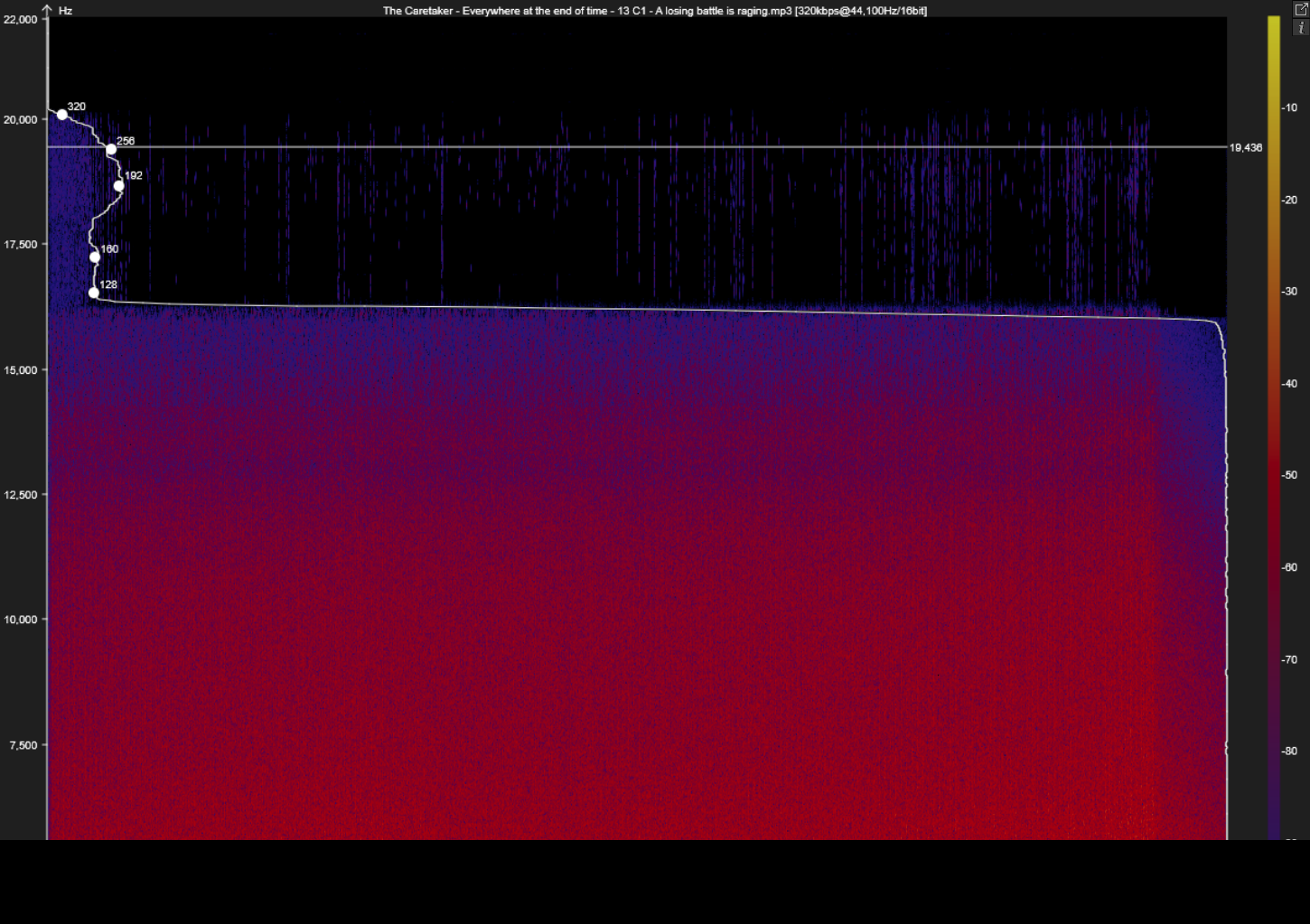Click the -10 dB scale label
Image resolution: width=1310 pixels, height=924 pixels.
tap(1289, 107)
